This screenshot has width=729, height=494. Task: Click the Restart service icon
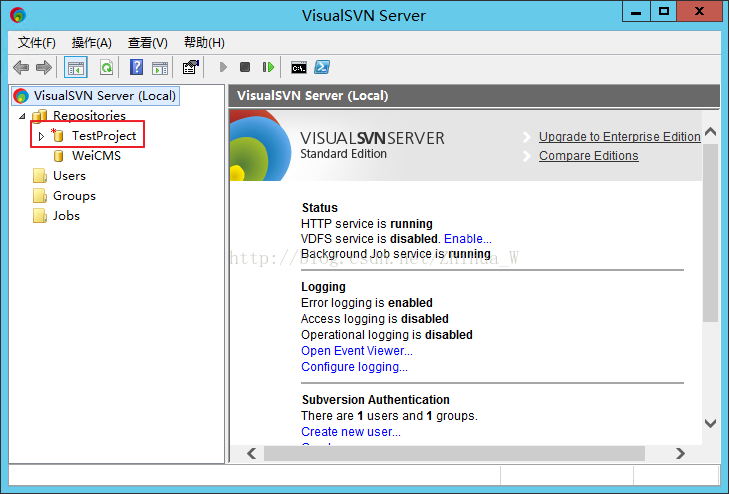click(268, 67)
